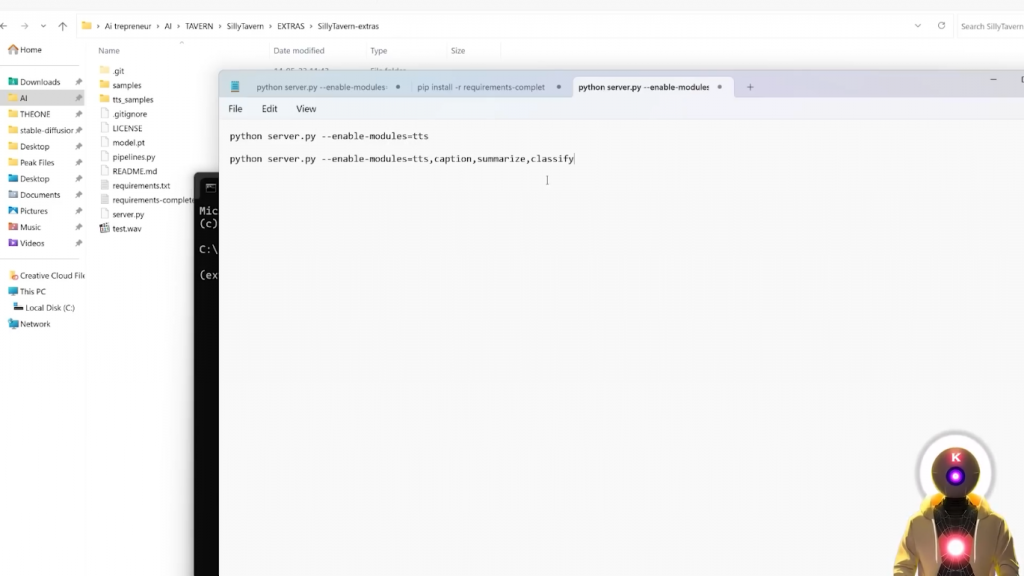Add a new Notepad tab
The image size is (1024, 576).
click(750, 87)
